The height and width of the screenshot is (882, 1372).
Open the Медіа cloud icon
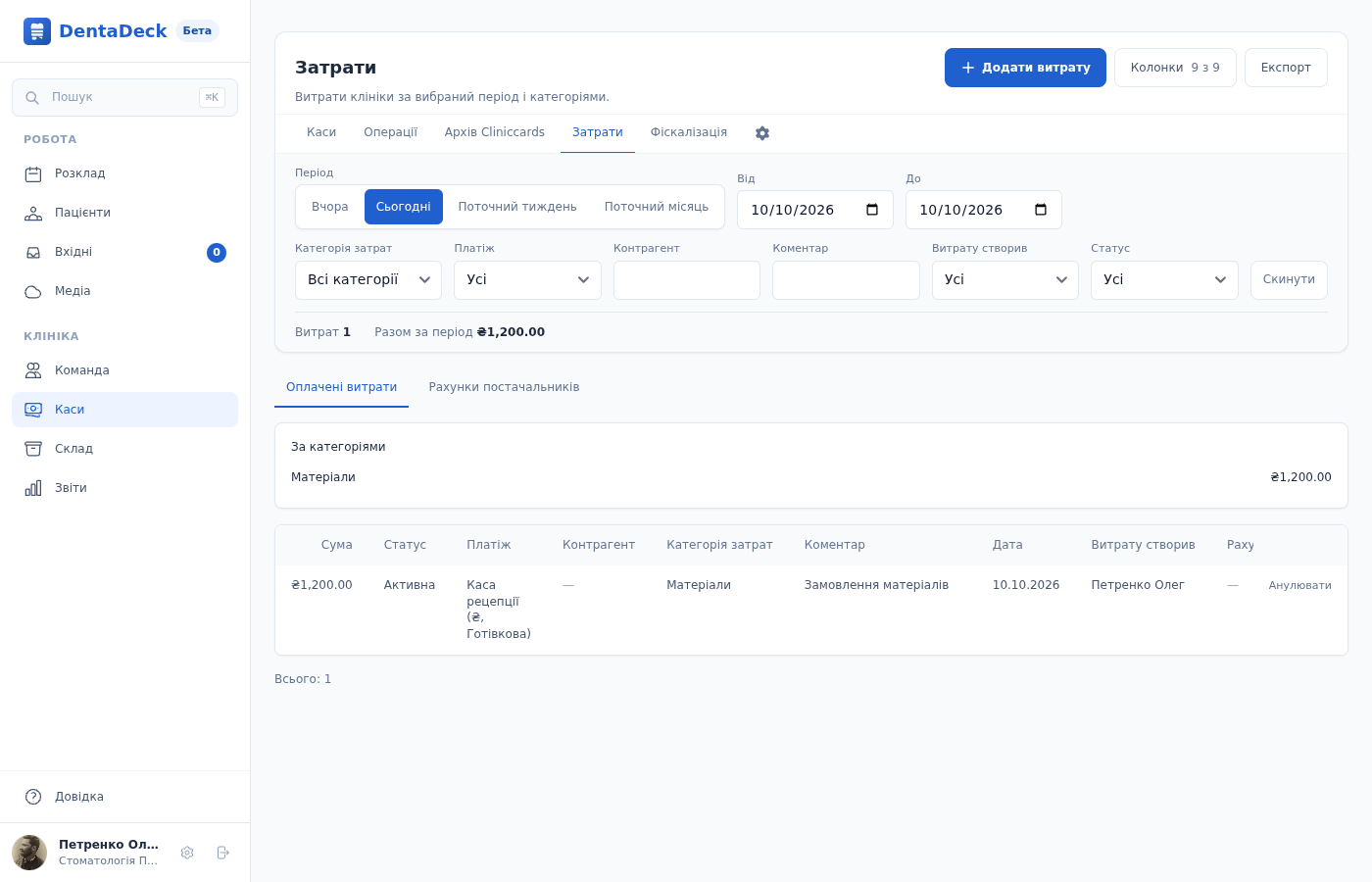pyautogui.click(x=33, y=292)
